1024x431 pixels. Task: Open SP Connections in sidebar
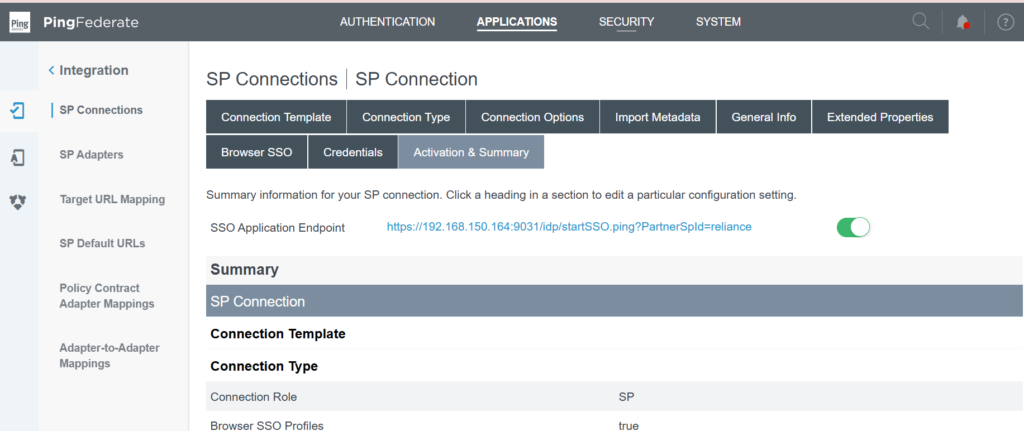coord(101,110)
